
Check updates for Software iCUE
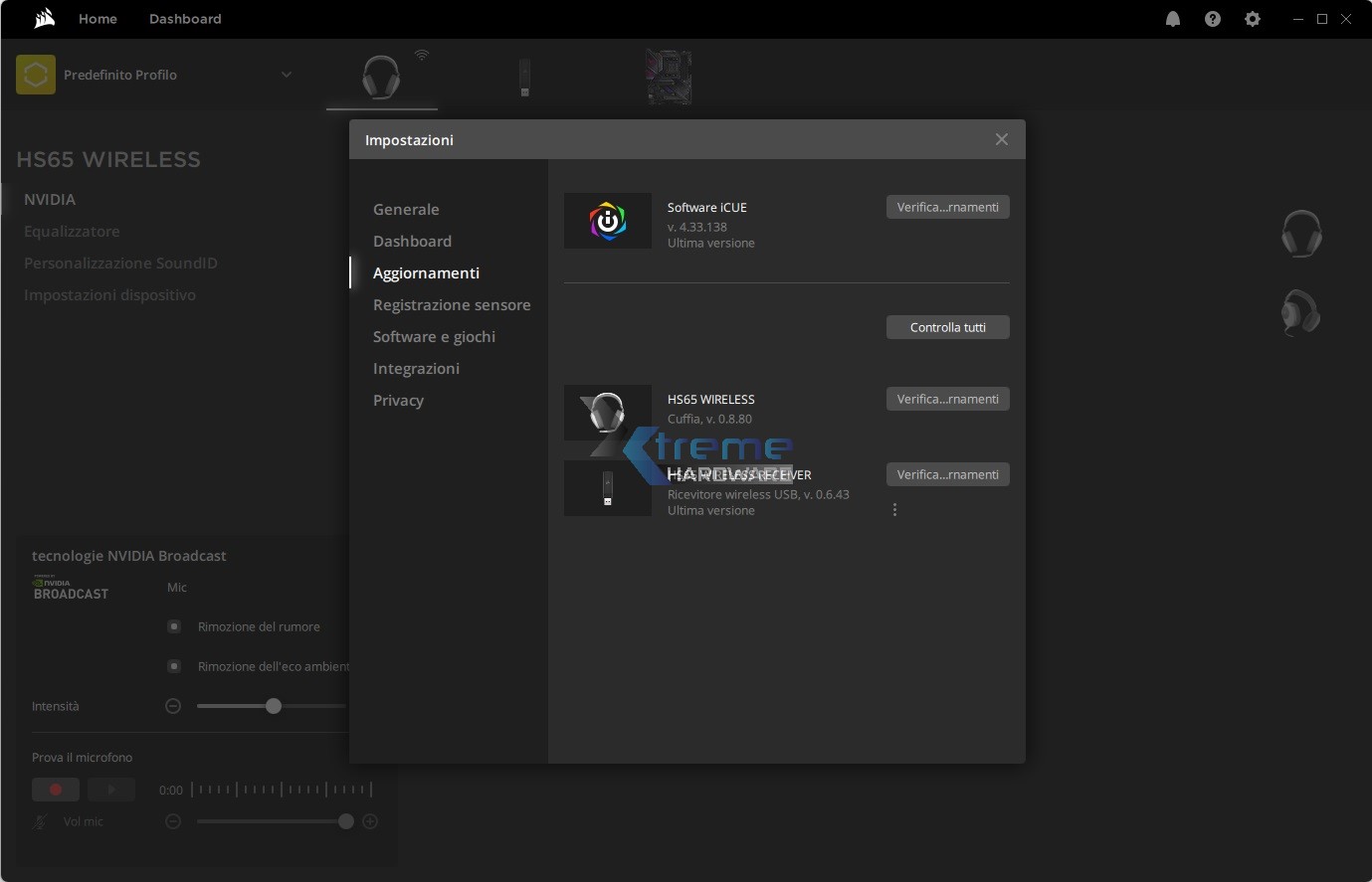pos(947,207)
